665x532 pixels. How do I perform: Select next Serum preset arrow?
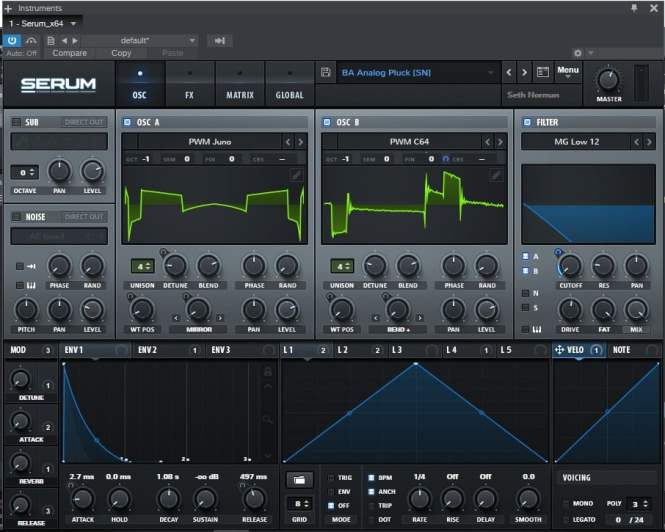[x=525, y=73]
